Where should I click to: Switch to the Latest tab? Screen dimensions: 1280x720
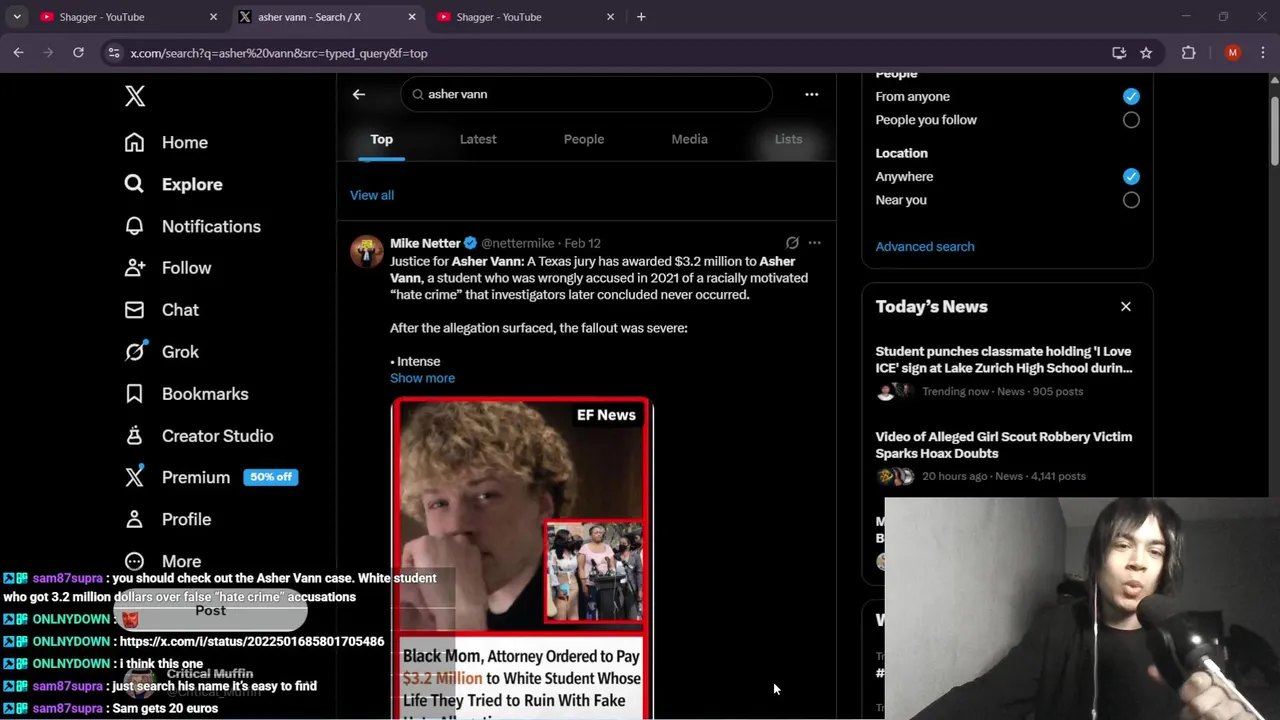point(478,139)
